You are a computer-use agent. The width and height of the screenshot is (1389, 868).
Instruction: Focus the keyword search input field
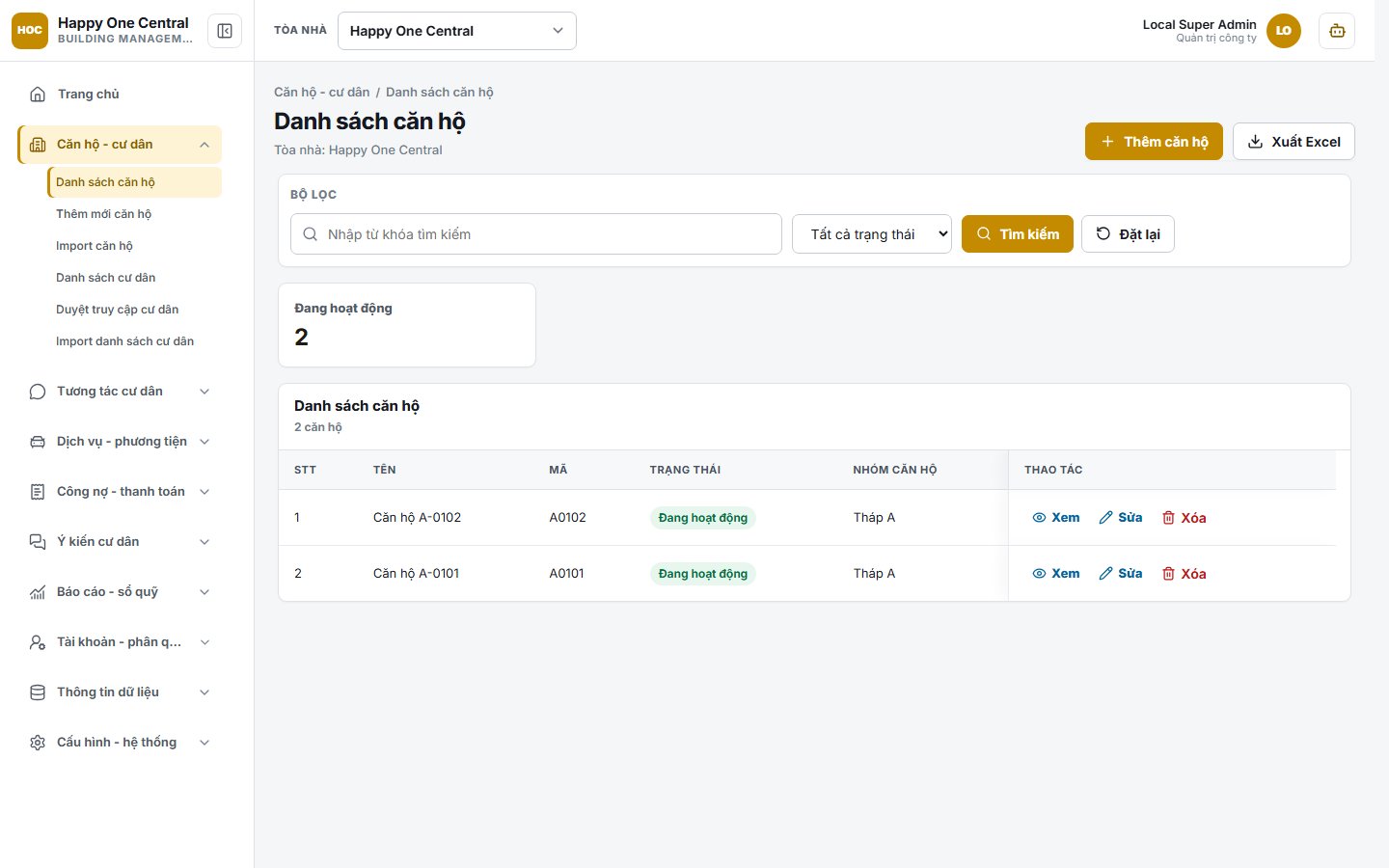point(536,234)
